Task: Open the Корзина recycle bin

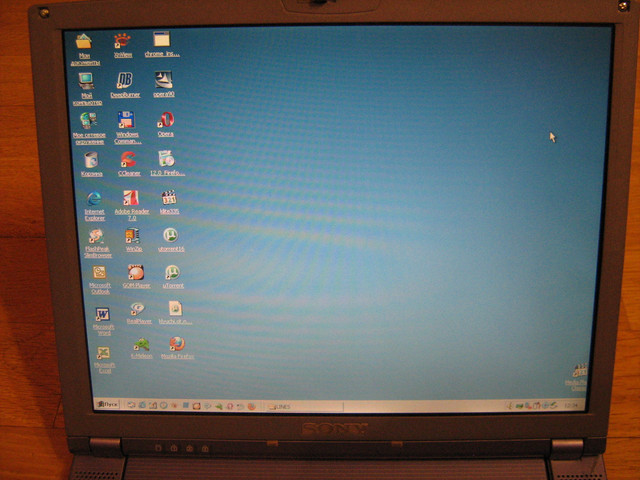Action: (x=91, y=160)
